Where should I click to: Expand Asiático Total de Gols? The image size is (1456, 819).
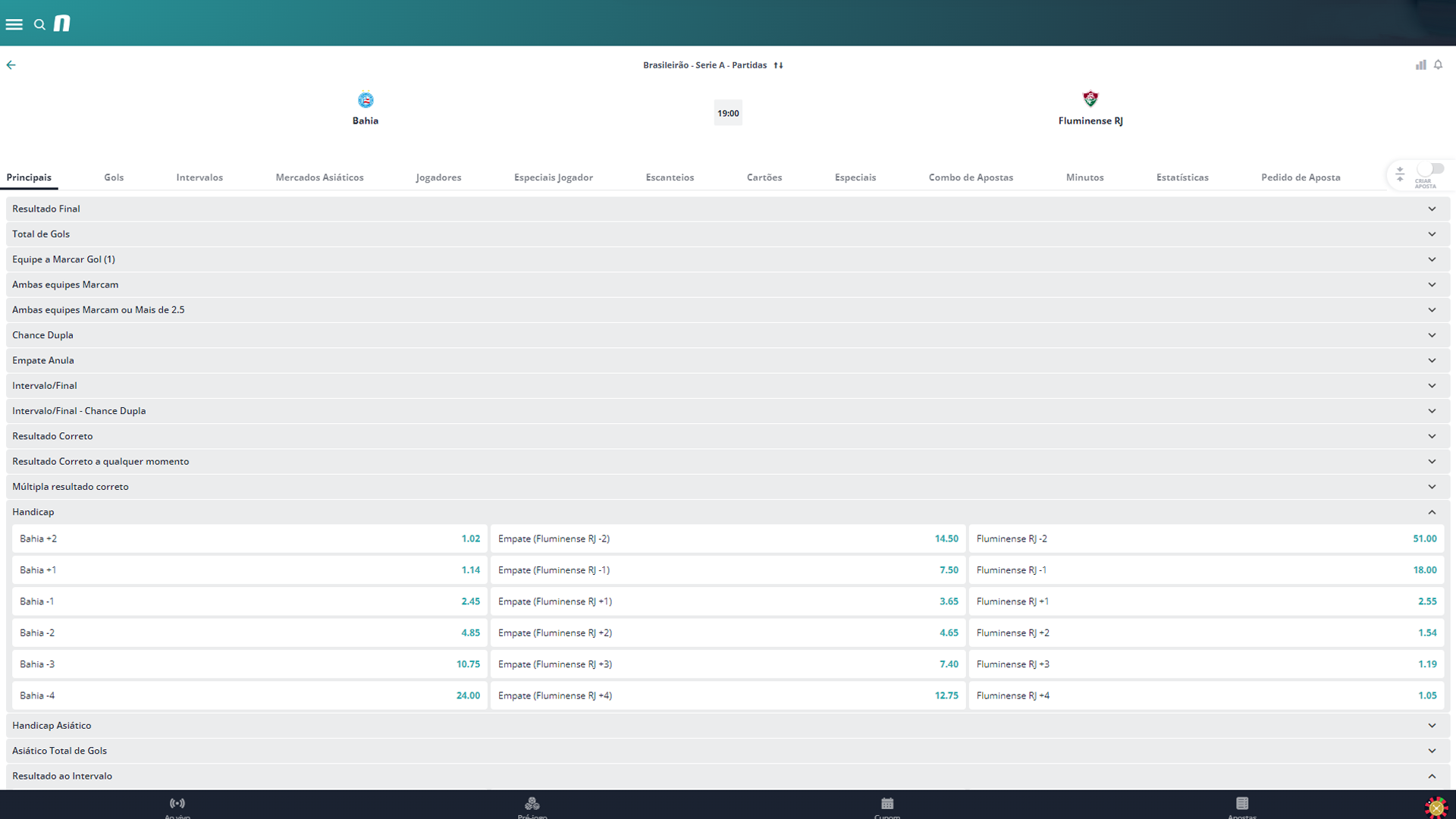728,751
